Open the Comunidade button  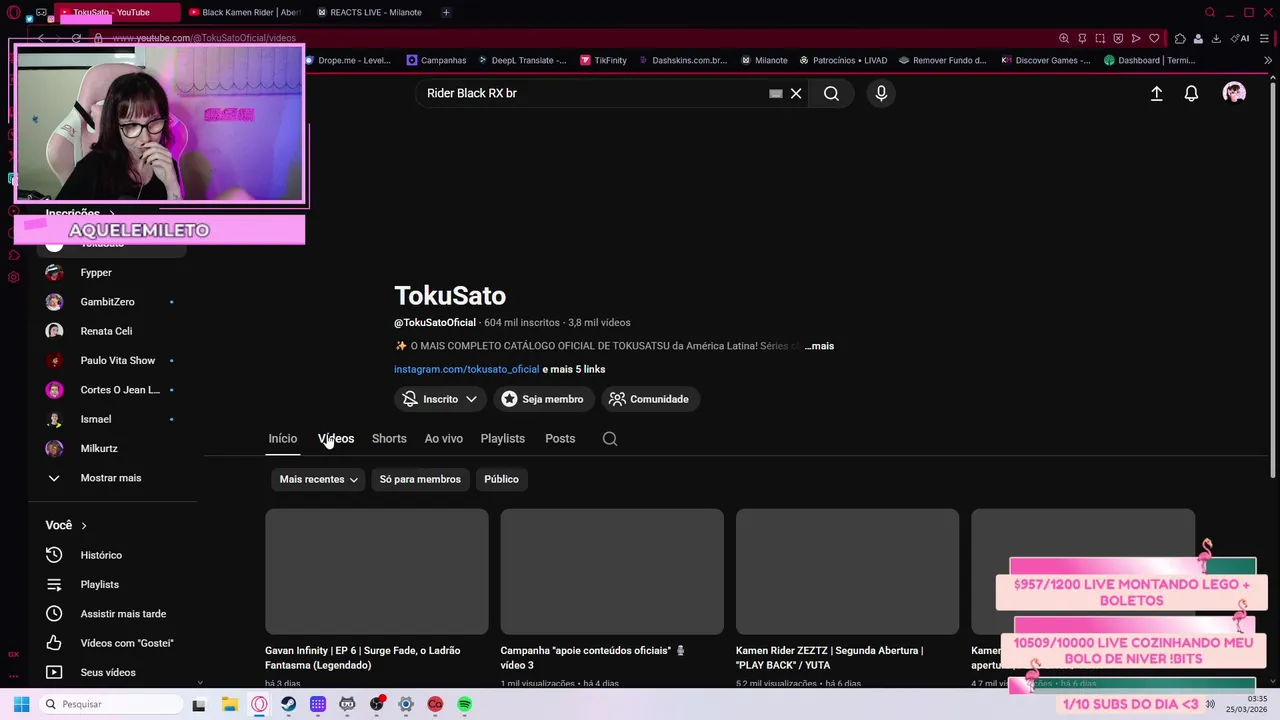click(649, 399)
